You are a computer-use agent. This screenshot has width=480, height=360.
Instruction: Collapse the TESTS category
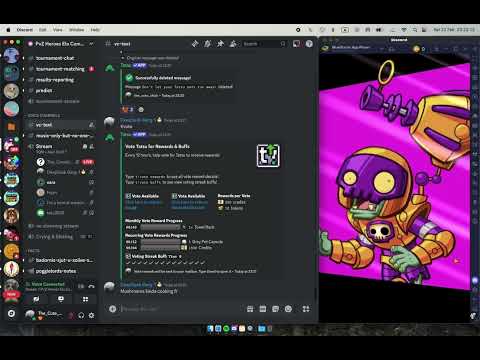[33, 250]
